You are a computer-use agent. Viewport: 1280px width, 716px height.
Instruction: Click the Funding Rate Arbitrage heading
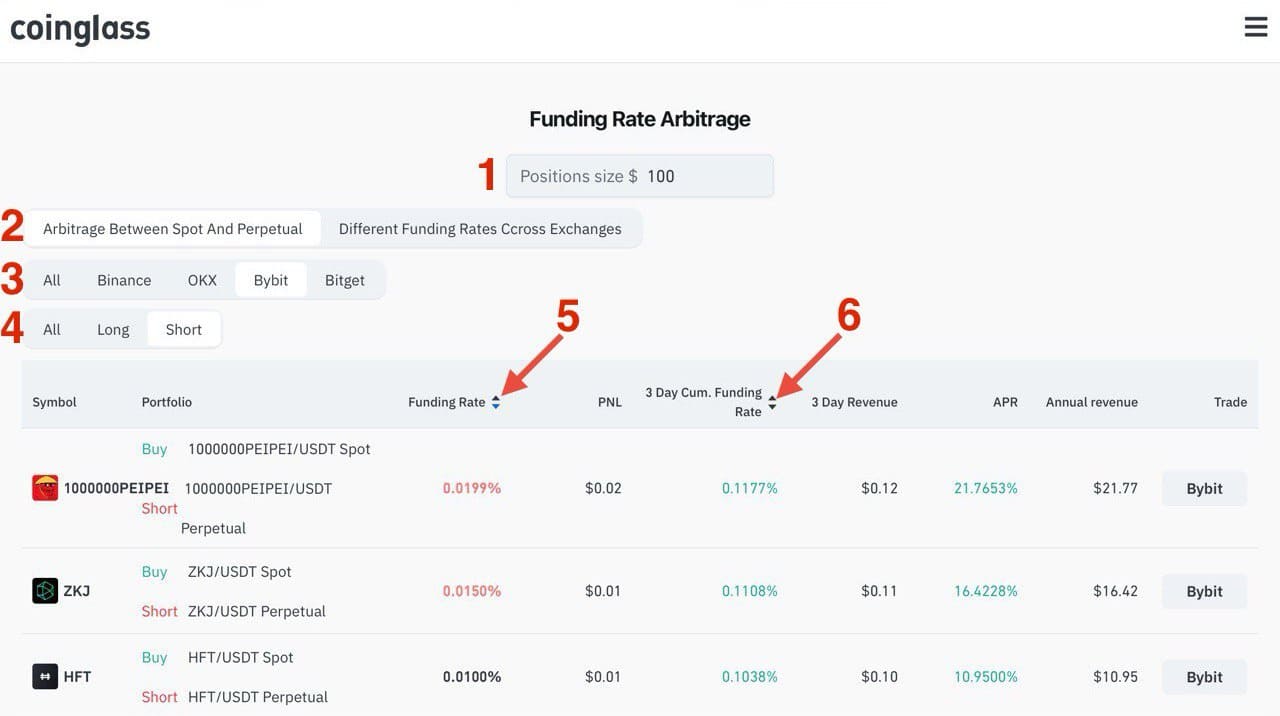[640, 119]
